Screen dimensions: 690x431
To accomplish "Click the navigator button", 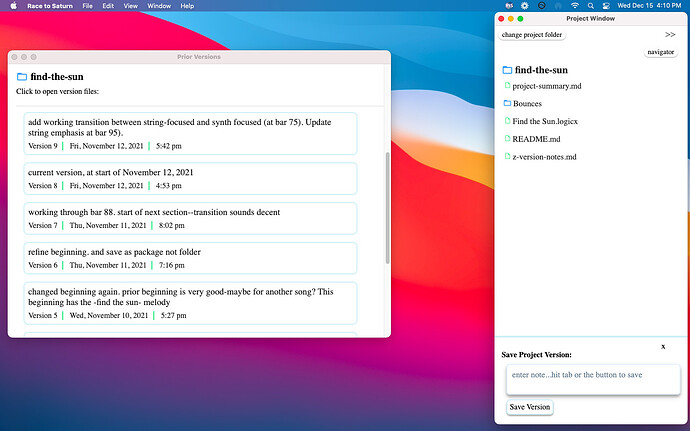I will 661,52.
